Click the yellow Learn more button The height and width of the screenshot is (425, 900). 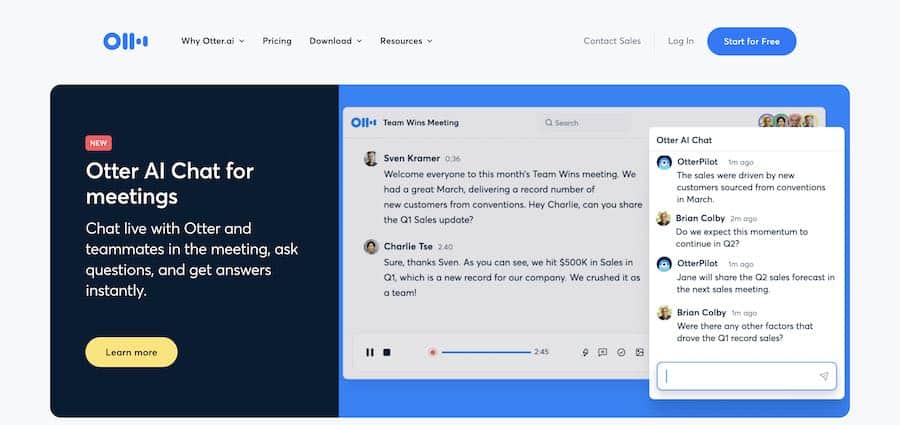point(131,352)
